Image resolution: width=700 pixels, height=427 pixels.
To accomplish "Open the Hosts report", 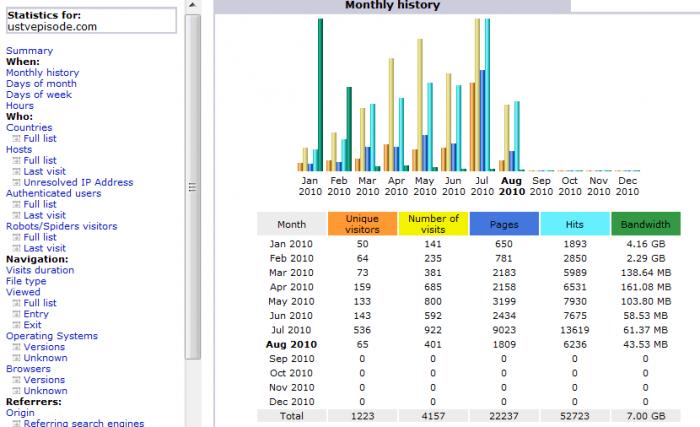I will (x=19, y=149).
